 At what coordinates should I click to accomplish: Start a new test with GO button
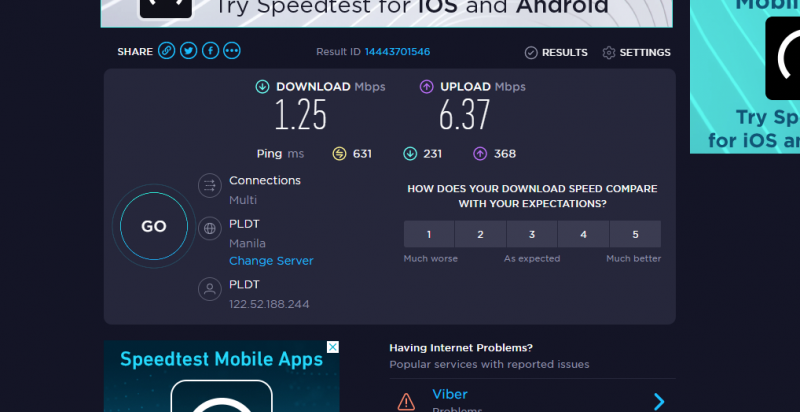[x=154, y=226]
